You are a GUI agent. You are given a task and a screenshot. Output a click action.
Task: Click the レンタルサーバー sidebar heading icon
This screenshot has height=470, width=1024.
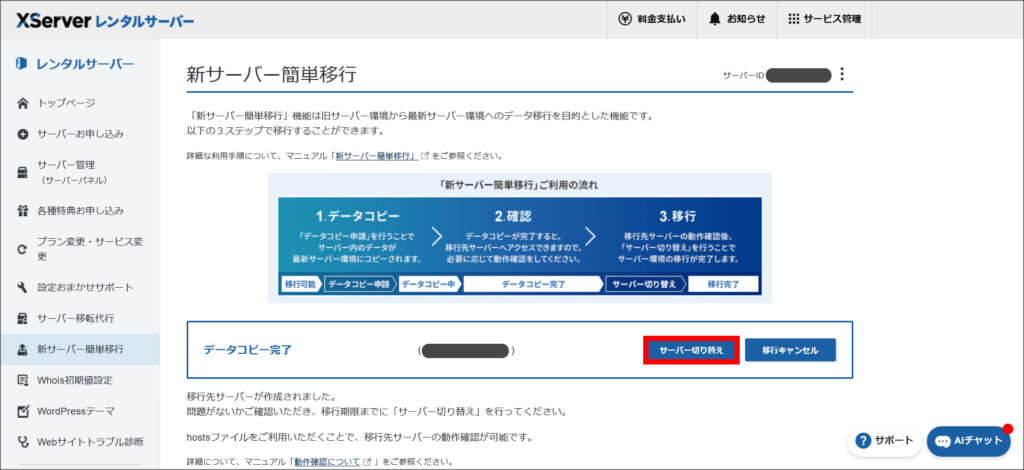click(22, 63)
